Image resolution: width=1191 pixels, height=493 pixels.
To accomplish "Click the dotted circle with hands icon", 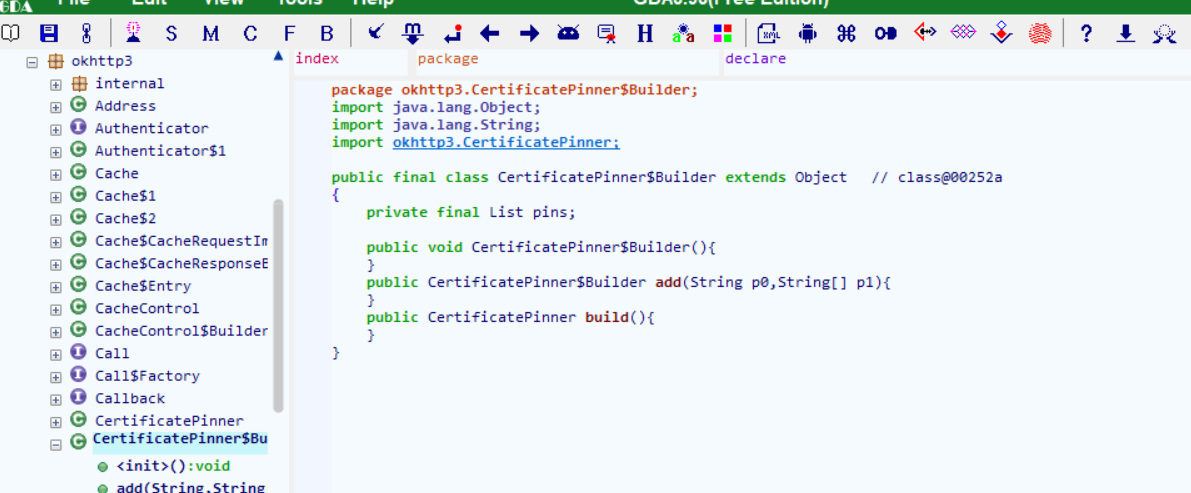I will (x=1164, y=33).
